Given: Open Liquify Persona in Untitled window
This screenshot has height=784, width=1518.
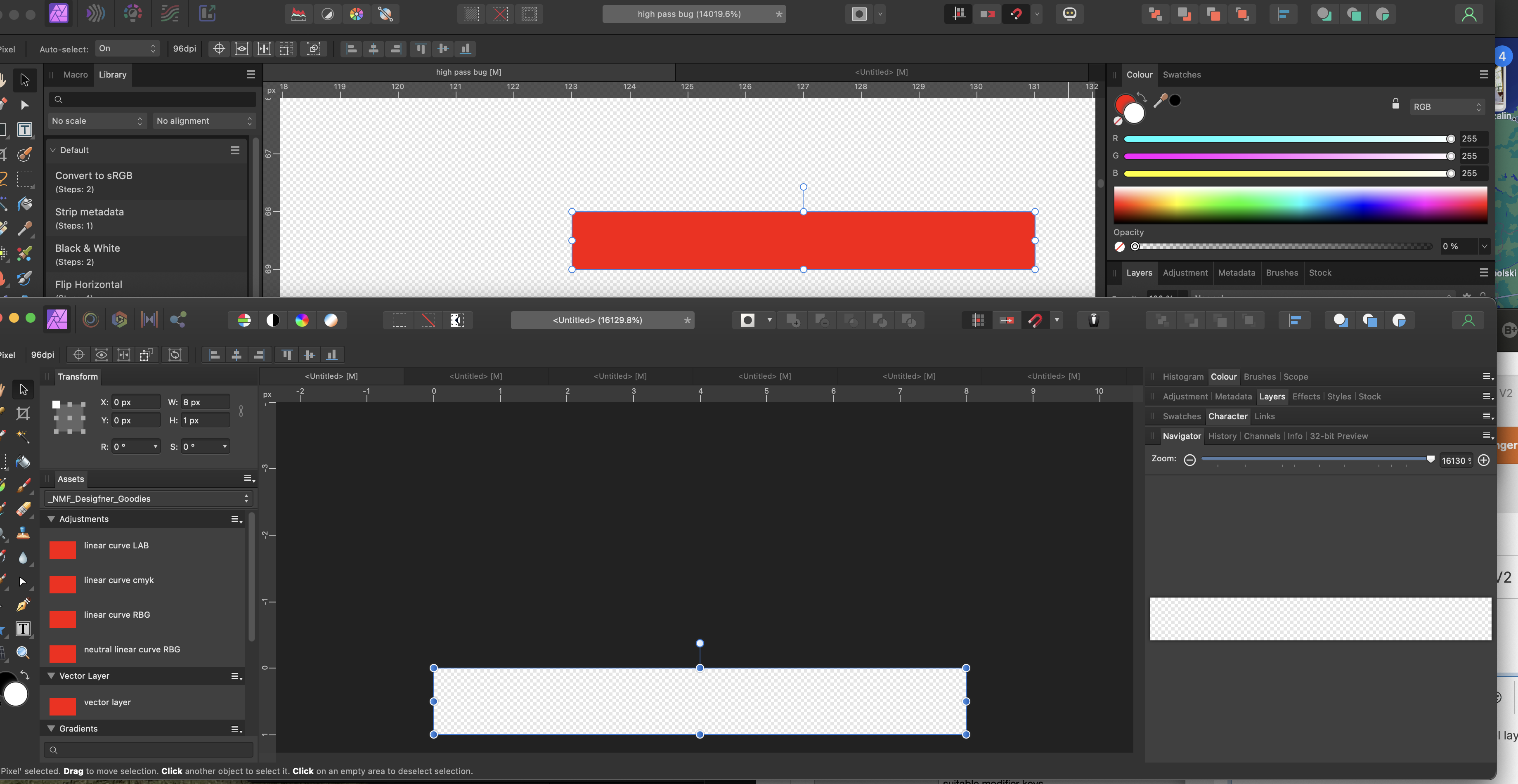Looking at the screenshot, I should (91, 320).
